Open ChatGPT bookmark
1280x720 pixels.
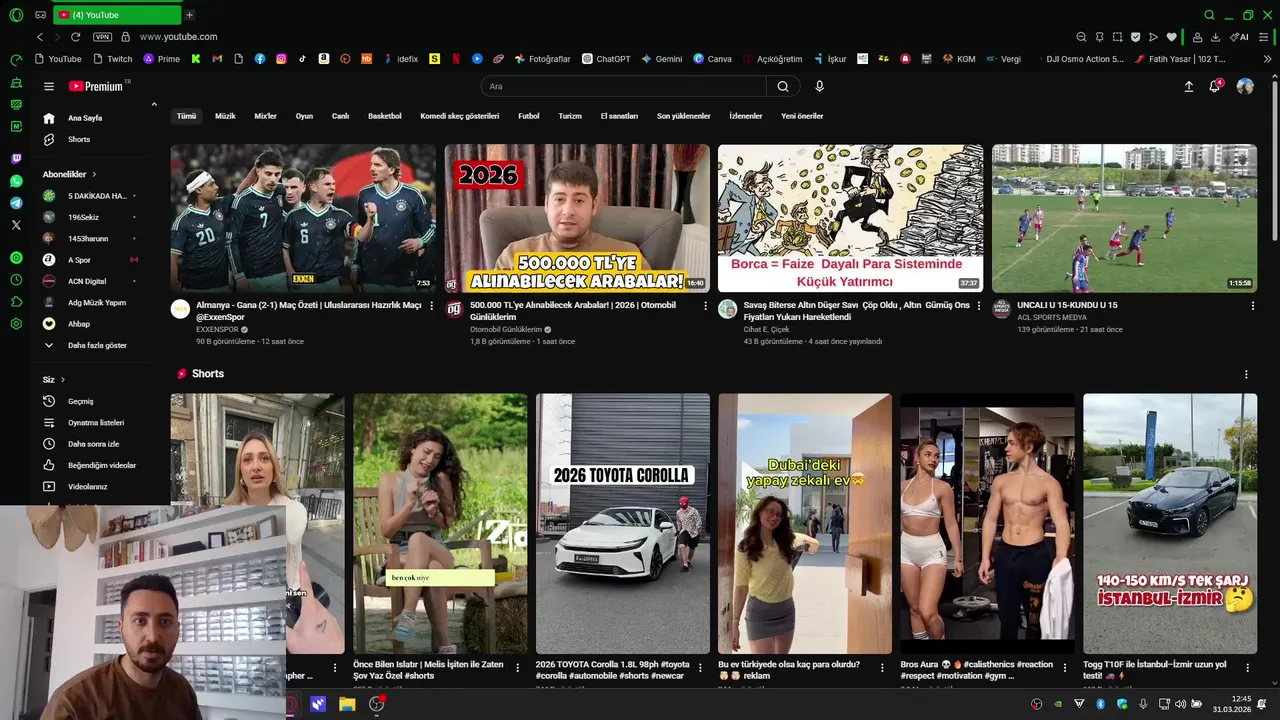[606, 59]
